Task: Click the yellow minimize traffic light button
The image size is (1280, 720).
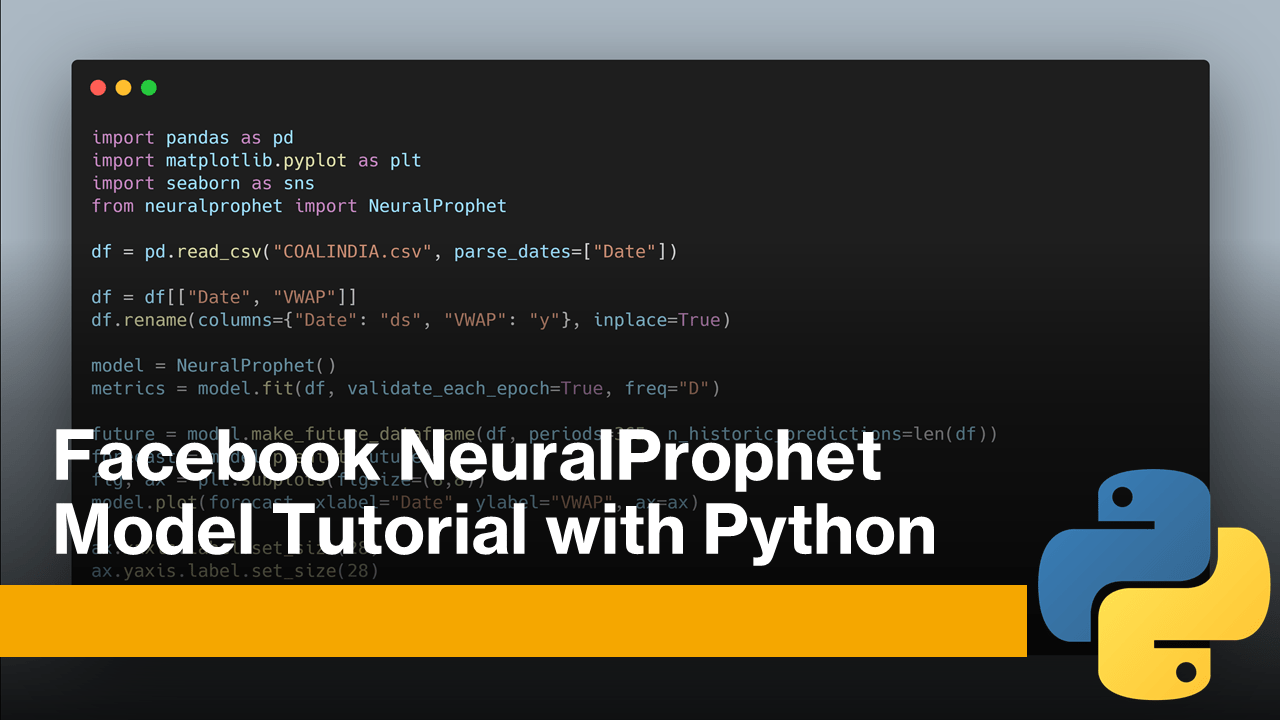Action: click(x=123, y=87)
